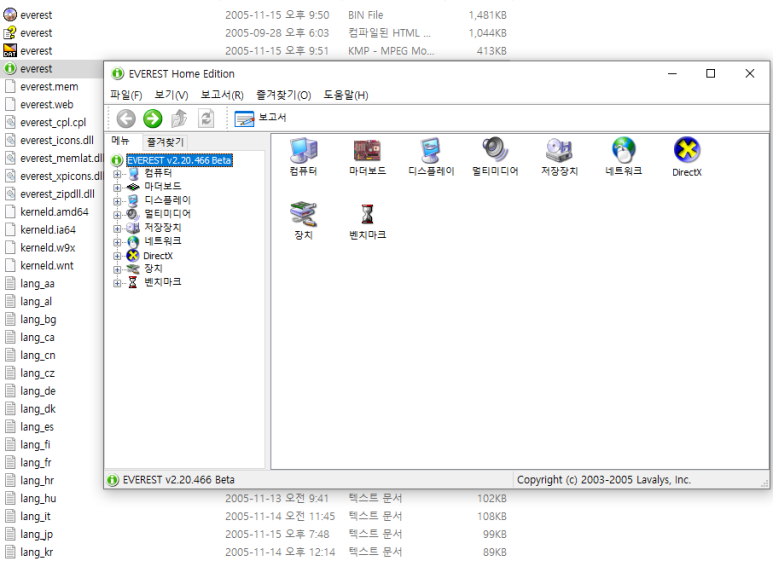
Task: Open the 컴퓨터 icon in the main pane
Action: click(303, 150)
